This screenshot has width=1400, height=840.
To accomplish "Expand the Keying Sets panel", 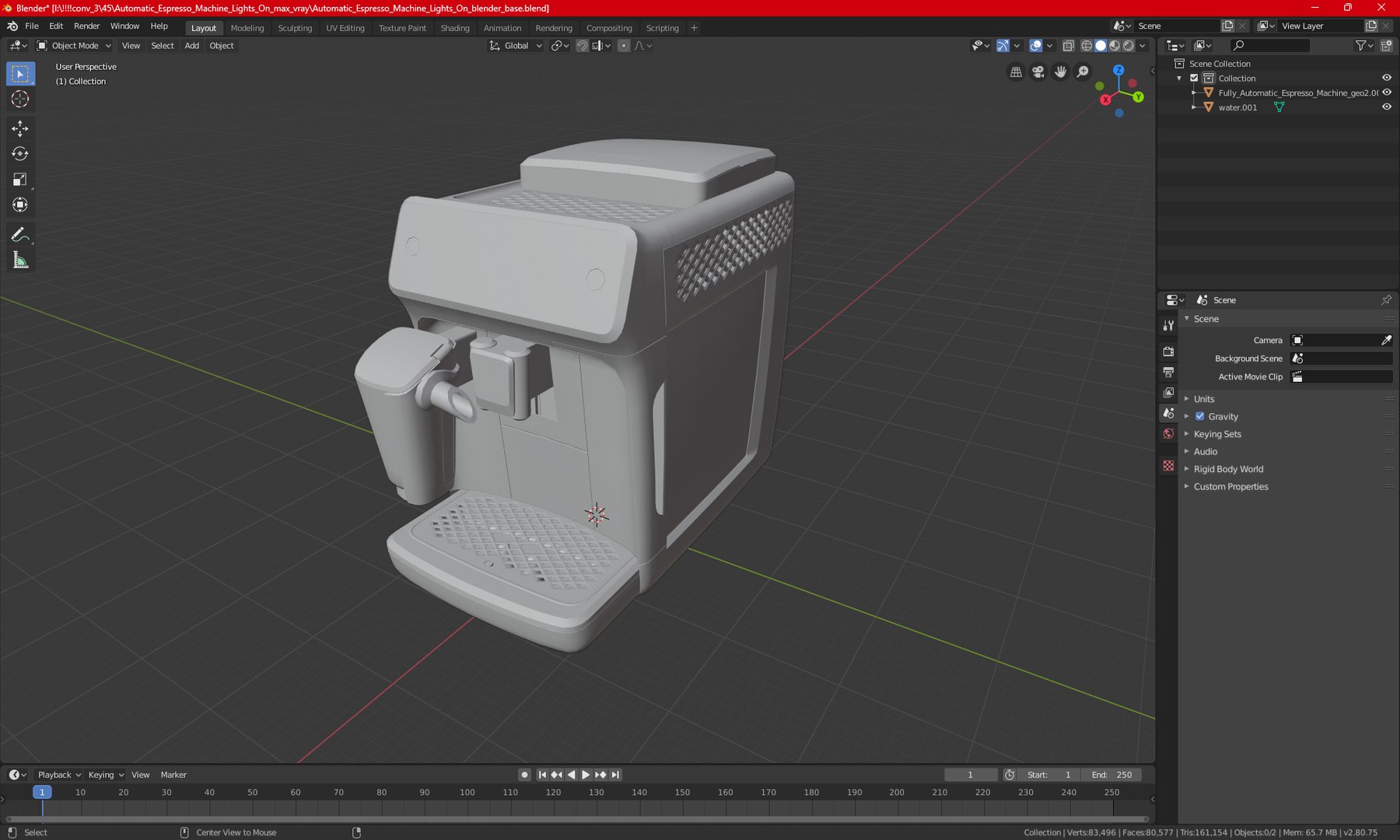I will click(1217, 434).
